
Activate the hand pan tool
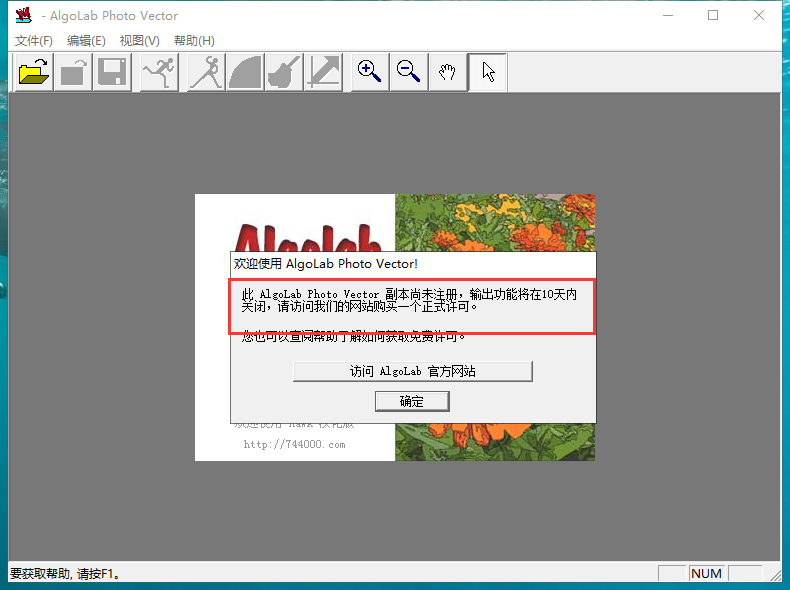point(447,72)
